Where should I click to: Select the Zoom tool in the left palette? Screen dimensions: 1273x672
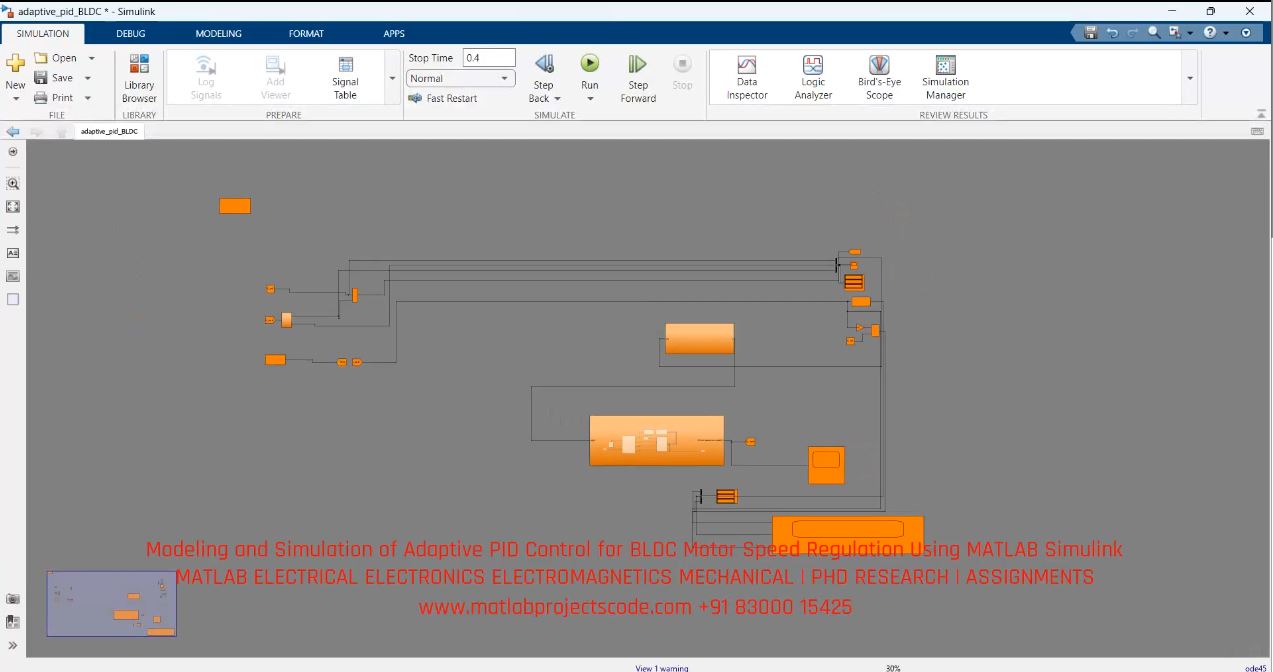click(13, 184)
